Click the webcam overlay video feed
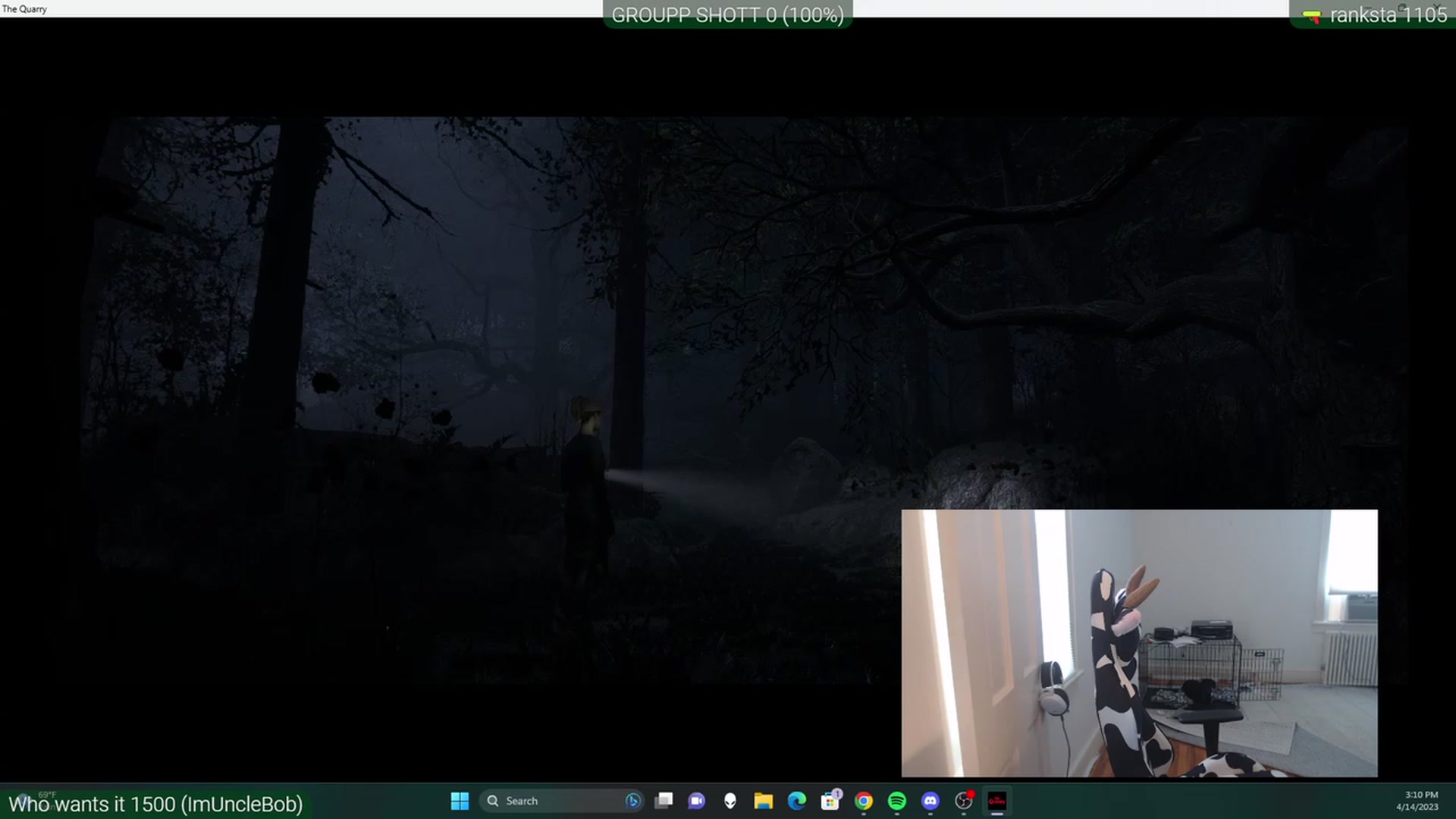Image resolution: width=1456 pixels, height=819 pixels. pos(1139,643)
